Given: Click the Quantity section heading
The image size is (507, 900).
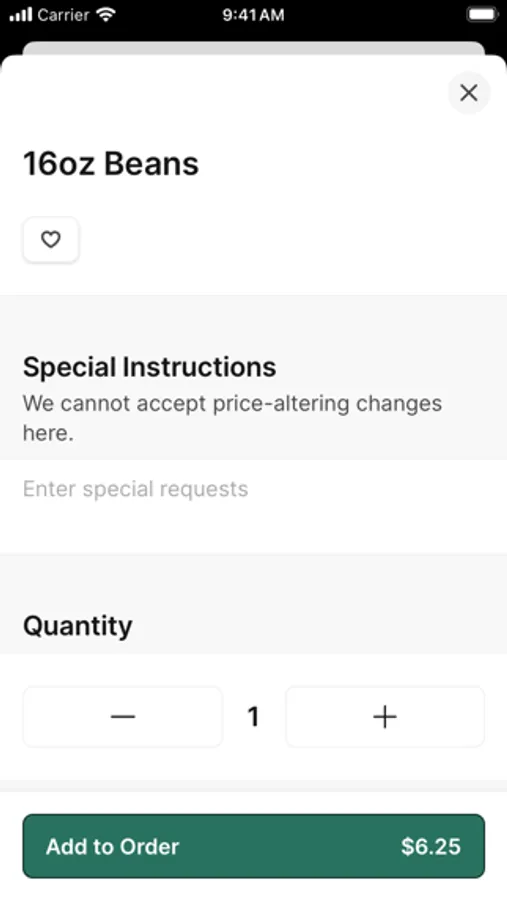Looking at the screenshot, I should point(78,626).
